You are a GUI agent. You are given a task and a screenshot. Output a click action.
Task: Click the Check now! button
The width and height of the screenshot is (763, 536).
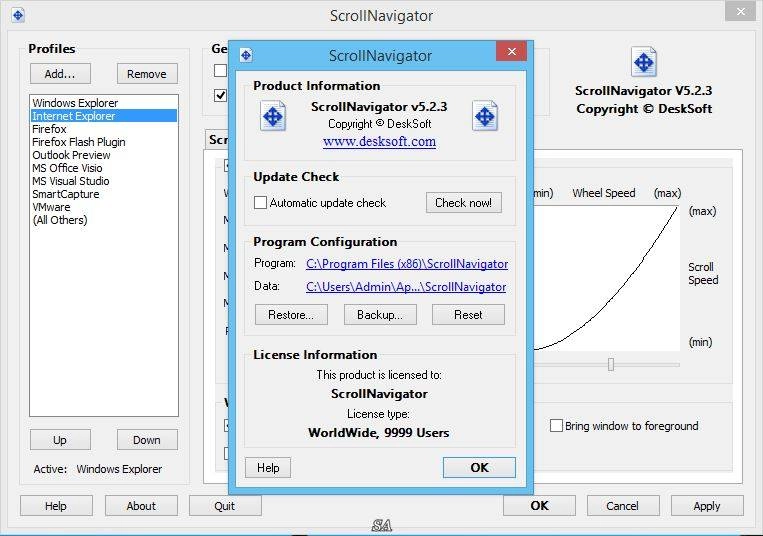[x=464, y=203]
